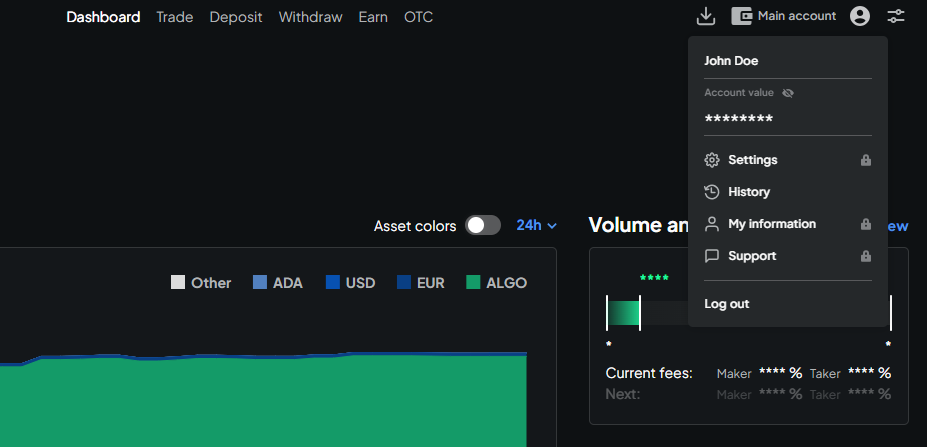
Task: Click the wallet icon beside Main account
Action: 741,16
